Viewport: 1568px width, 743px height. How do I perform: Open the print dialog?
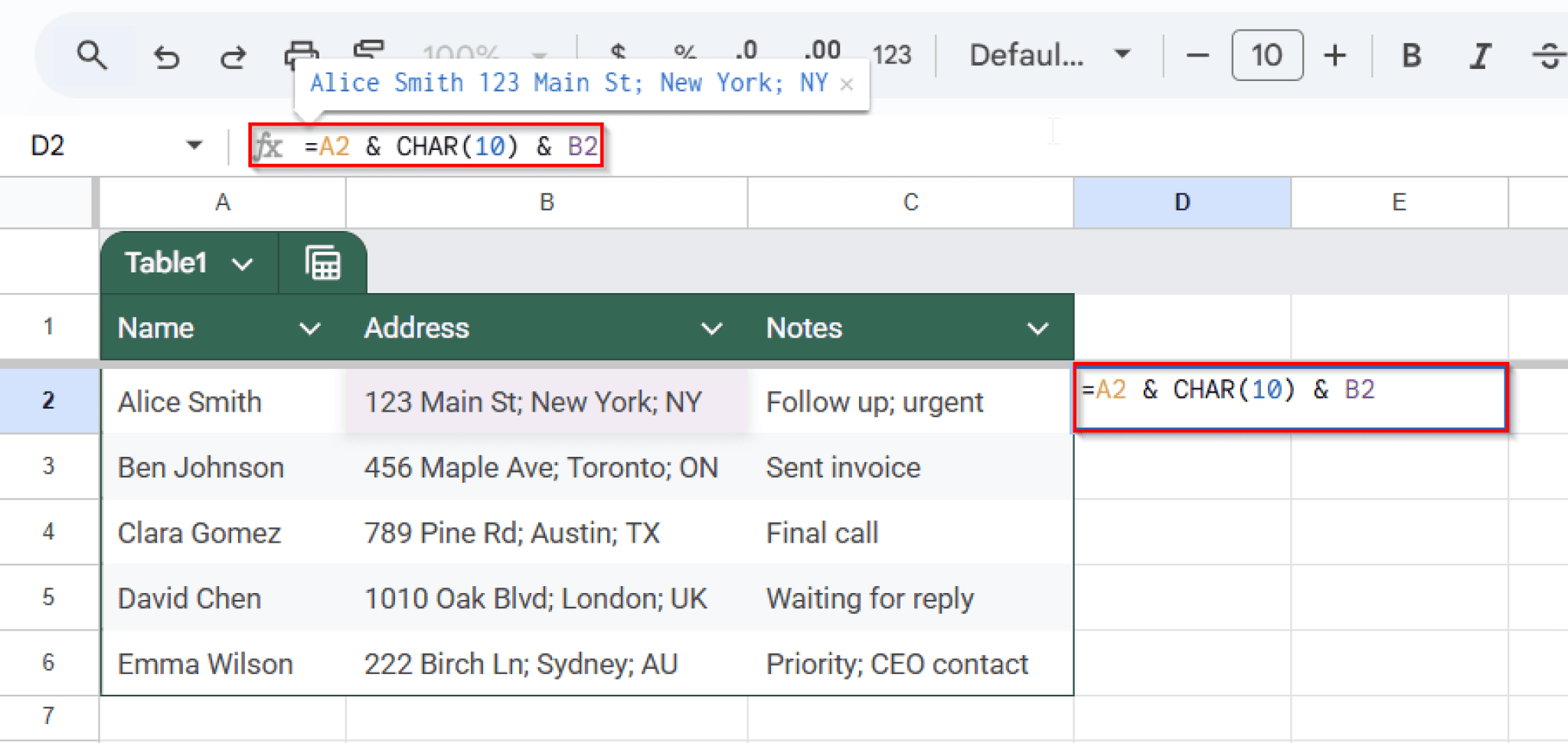click(x=299, y=51)
